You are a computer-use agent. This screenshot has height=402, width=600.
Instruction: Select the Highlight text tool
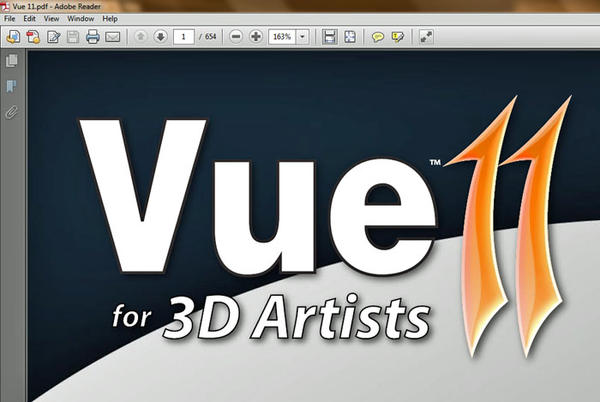click(398, 37)
